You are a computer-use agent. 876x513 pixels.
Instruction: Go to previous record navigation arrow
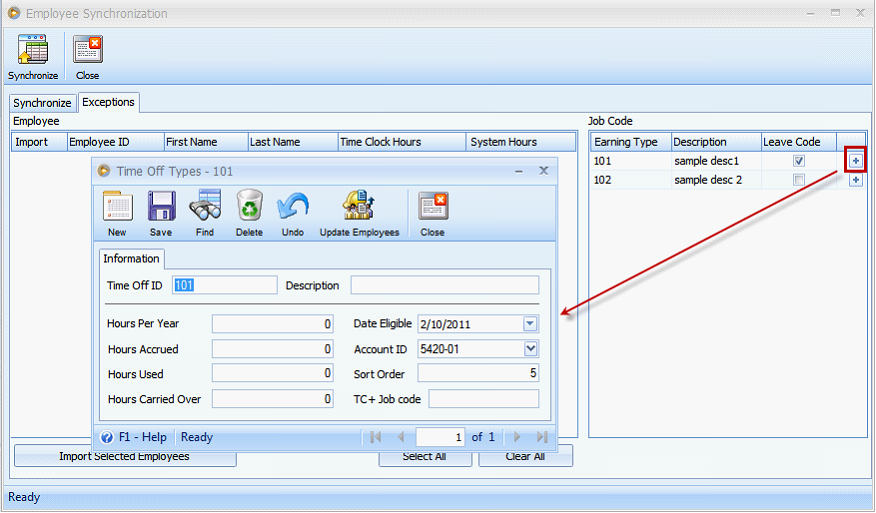tap(400, 437)
